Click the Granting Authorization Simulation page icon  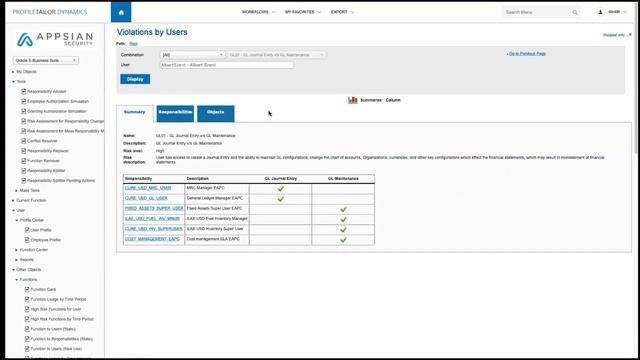click(x=24, y=111)
